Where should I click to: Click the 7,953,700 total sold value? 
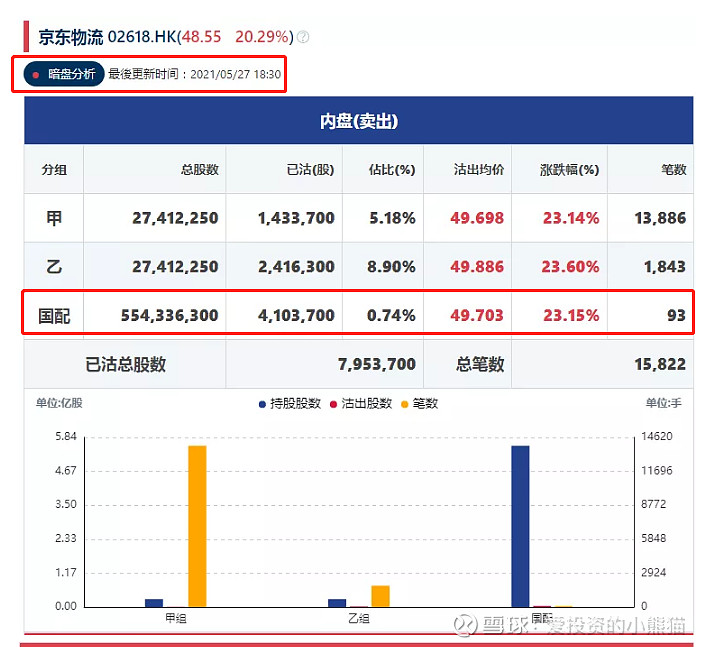[377, 364]
